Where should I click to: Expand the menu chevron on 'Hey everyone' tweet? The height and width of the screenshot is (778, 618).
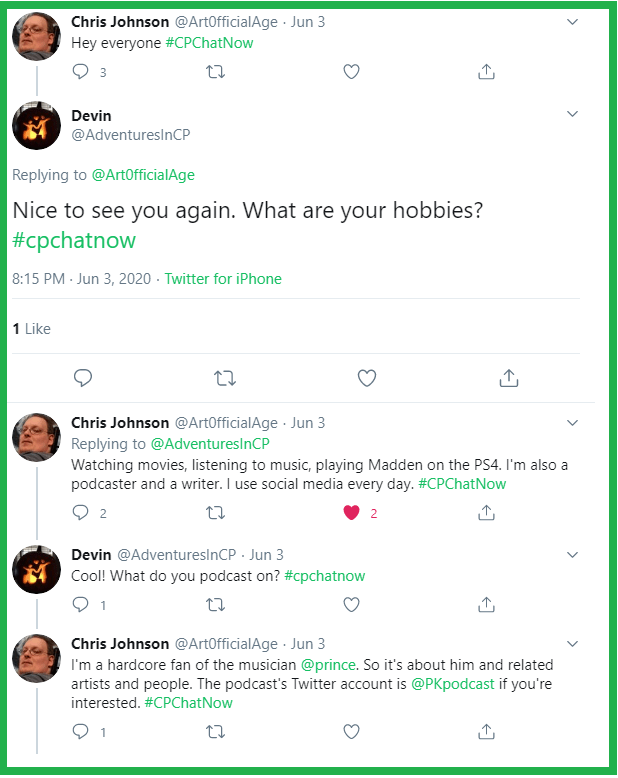click(x=572, y=21)
